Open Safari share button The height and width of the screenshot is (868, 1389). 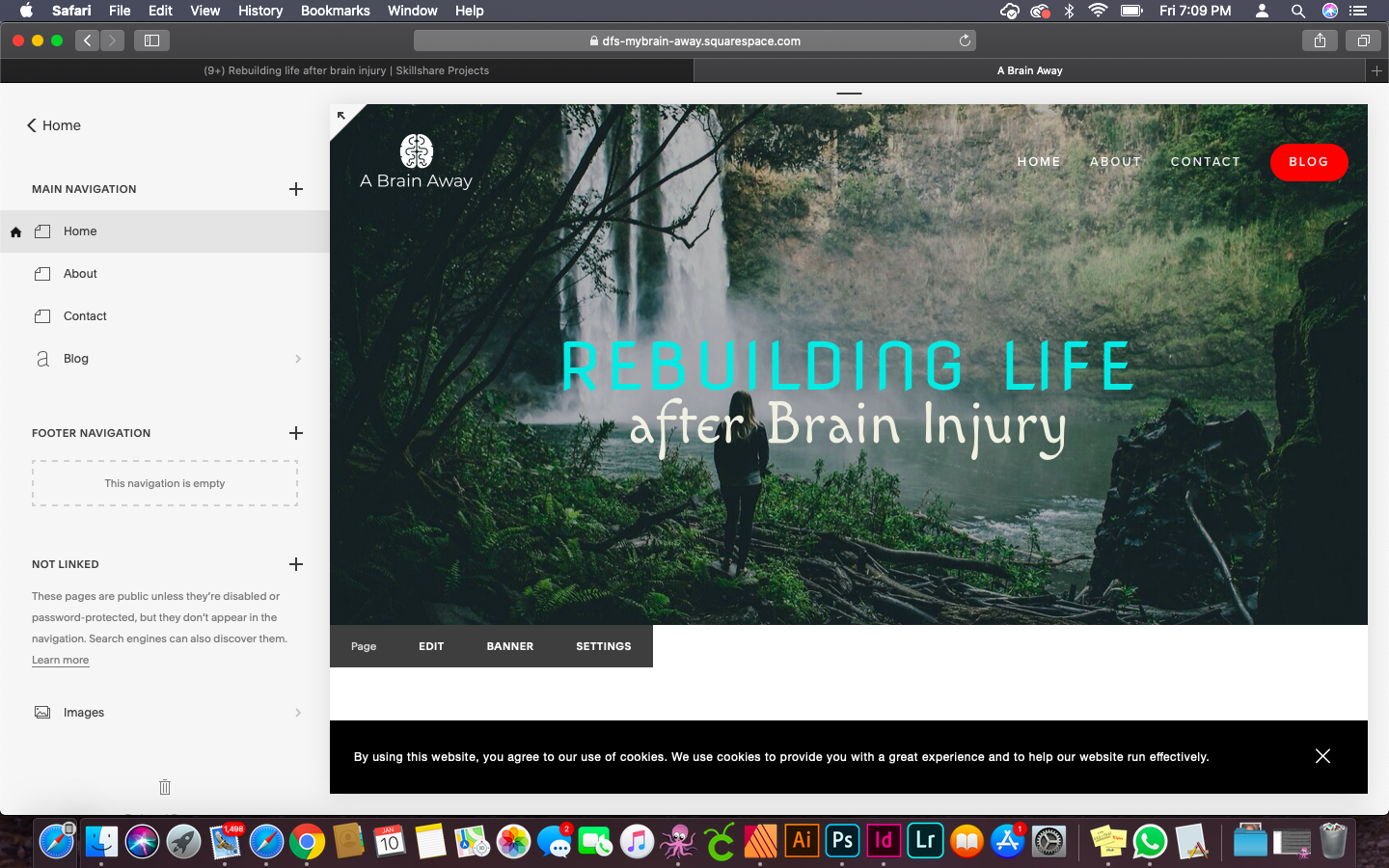point(1320,41)
